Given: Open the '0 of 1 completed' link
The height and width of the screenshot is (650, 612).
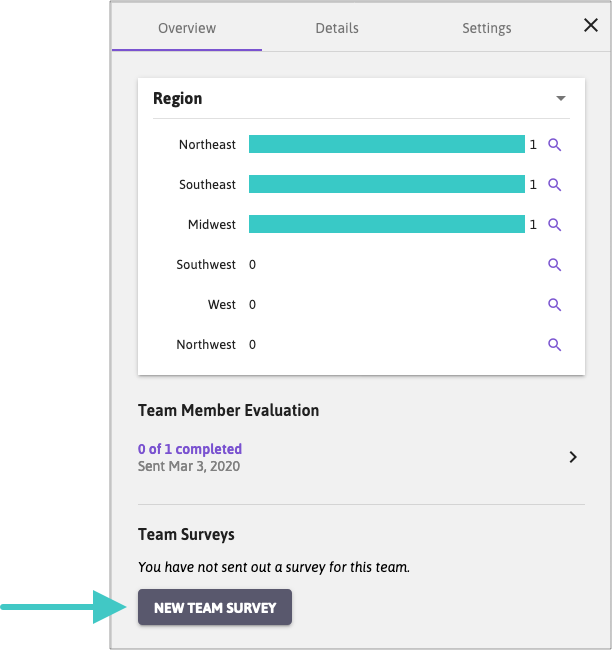Looking at the screenshot, I should coord(190,449).
